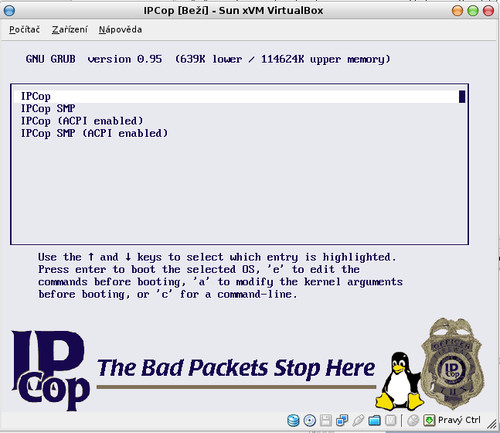Open the Nápověda menu
Viewport: 500px width, 433px height.
click(120, 30)
